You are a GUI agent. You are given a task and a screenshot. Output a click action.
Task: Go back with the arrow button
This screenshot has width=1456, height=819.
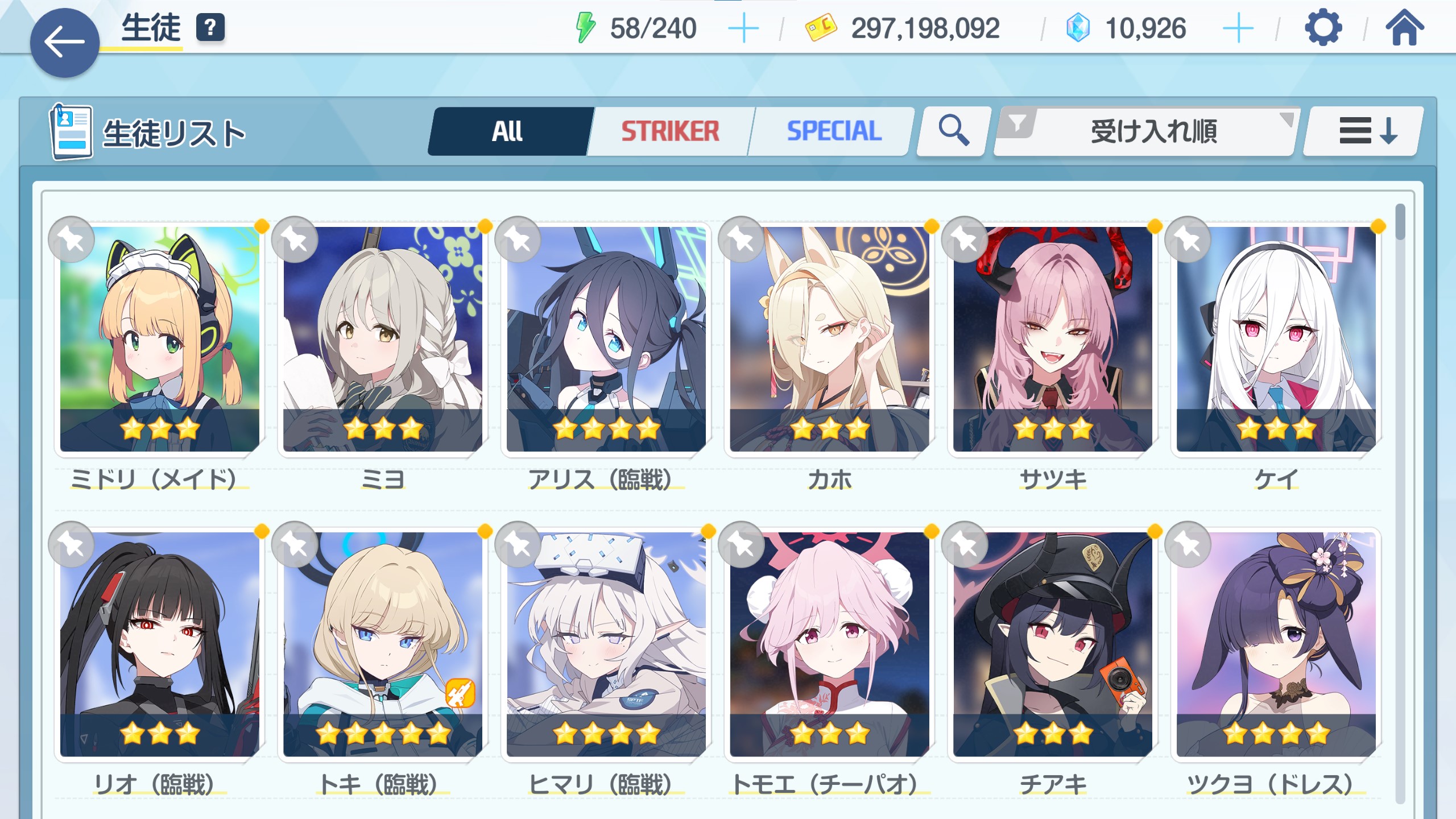(64, 43)
